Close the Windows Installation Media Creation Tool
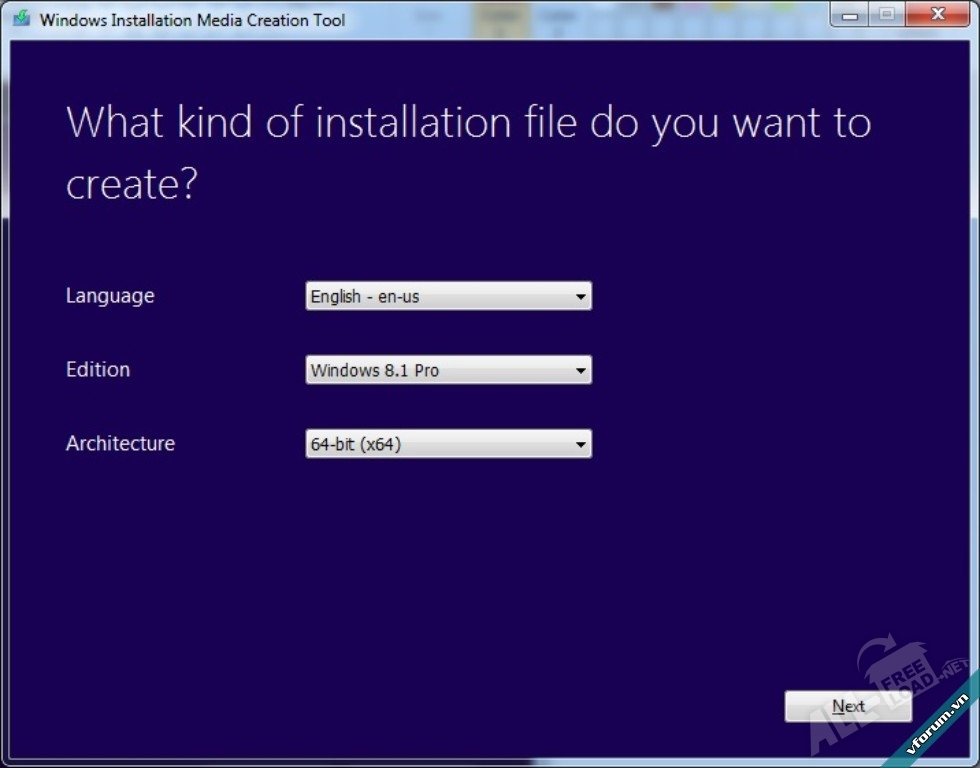980x768 pixels. 937,14
